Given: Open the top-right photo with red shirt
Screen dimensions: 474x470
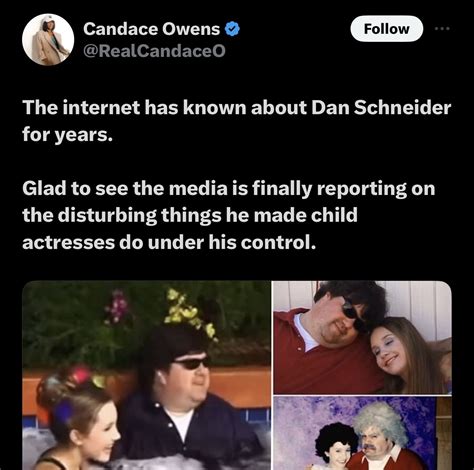Looking at the screenshot, I should 363,337.
